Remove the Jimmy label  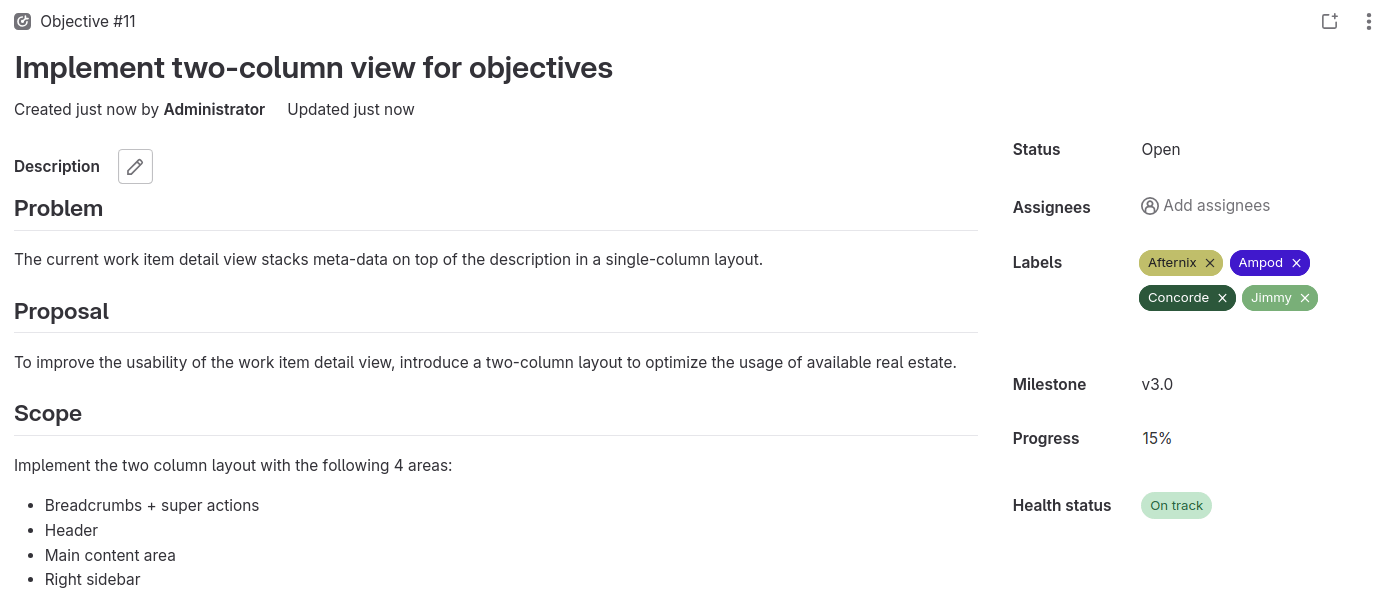(1305, 298)
